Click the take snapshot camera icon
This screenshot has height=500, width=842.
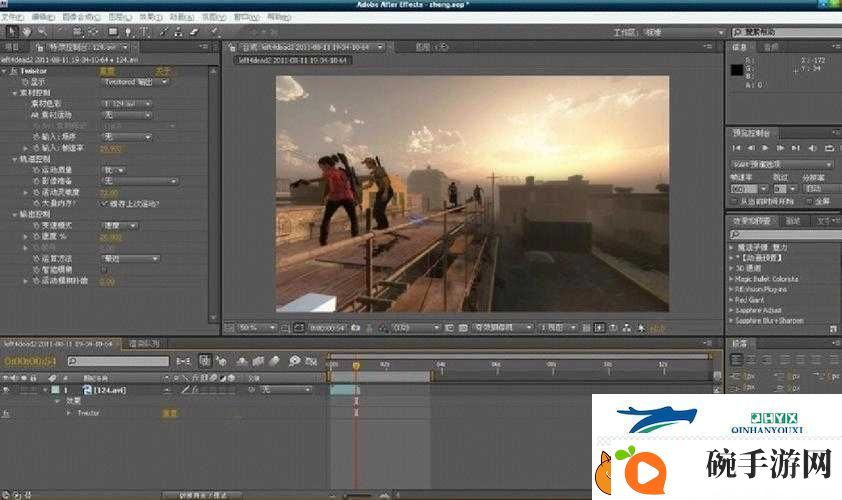[355, 327]
